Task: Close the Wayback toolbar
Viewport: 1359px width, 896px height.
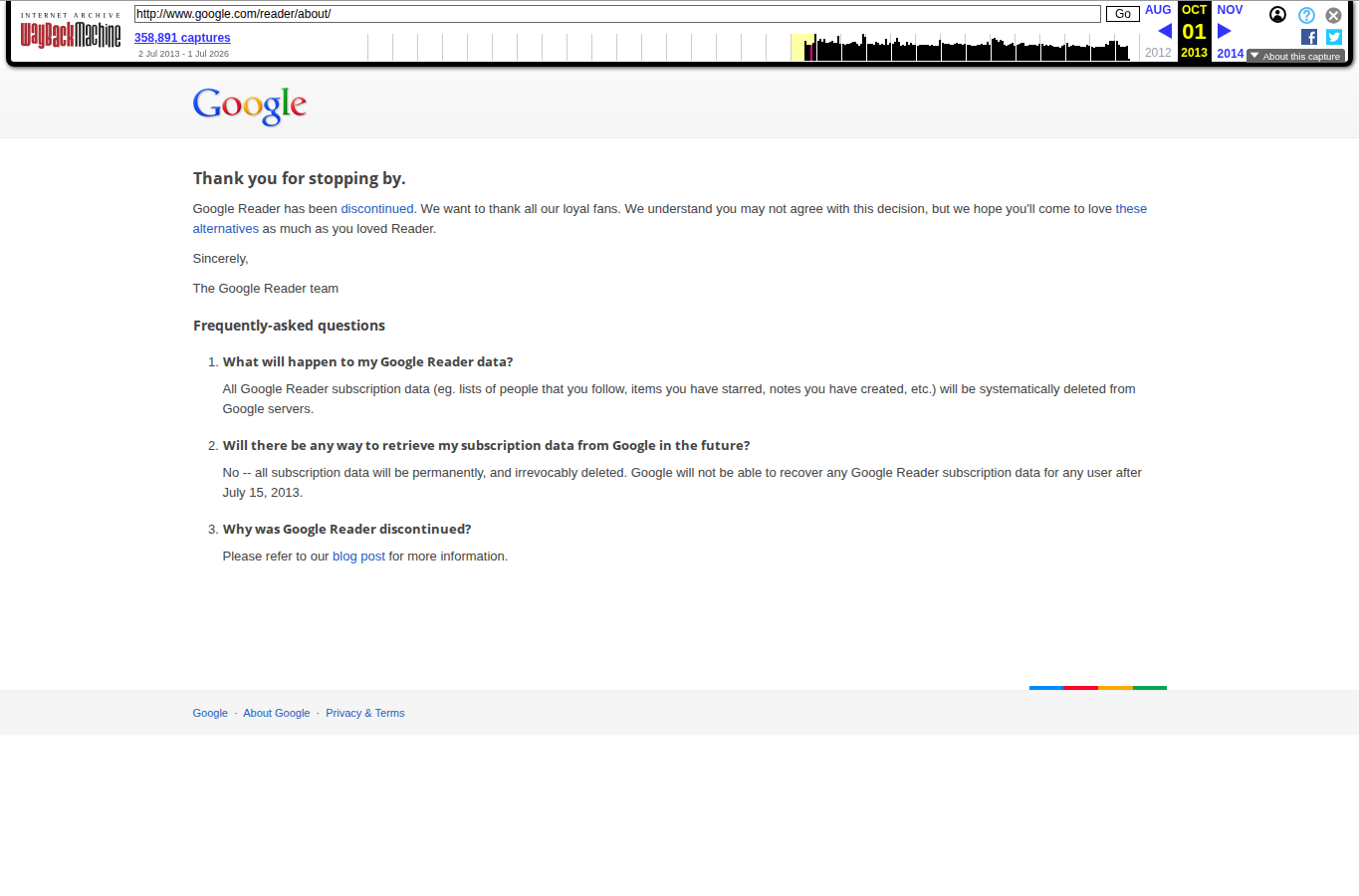Action: [1333, 15]
